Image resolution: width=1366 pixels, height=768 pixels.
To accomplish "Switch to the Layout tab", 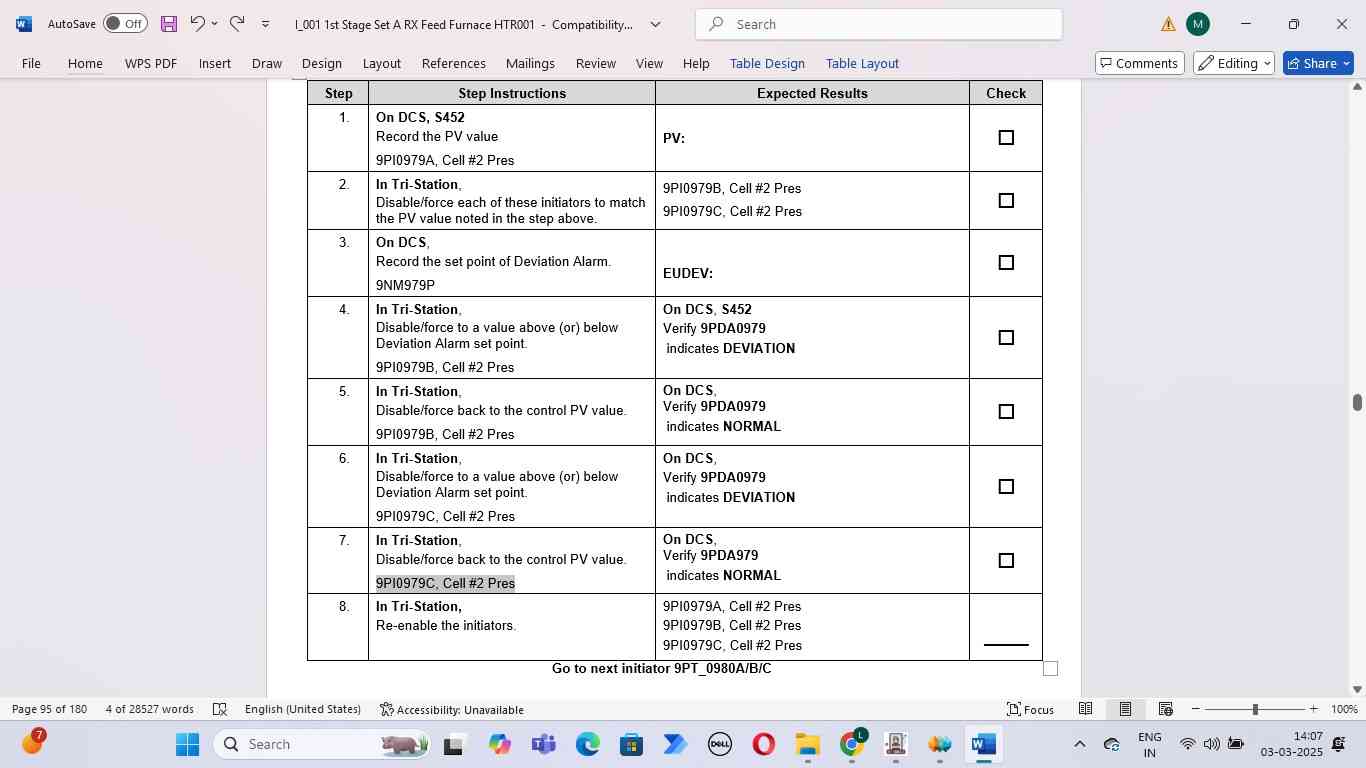I will [382, 63].
